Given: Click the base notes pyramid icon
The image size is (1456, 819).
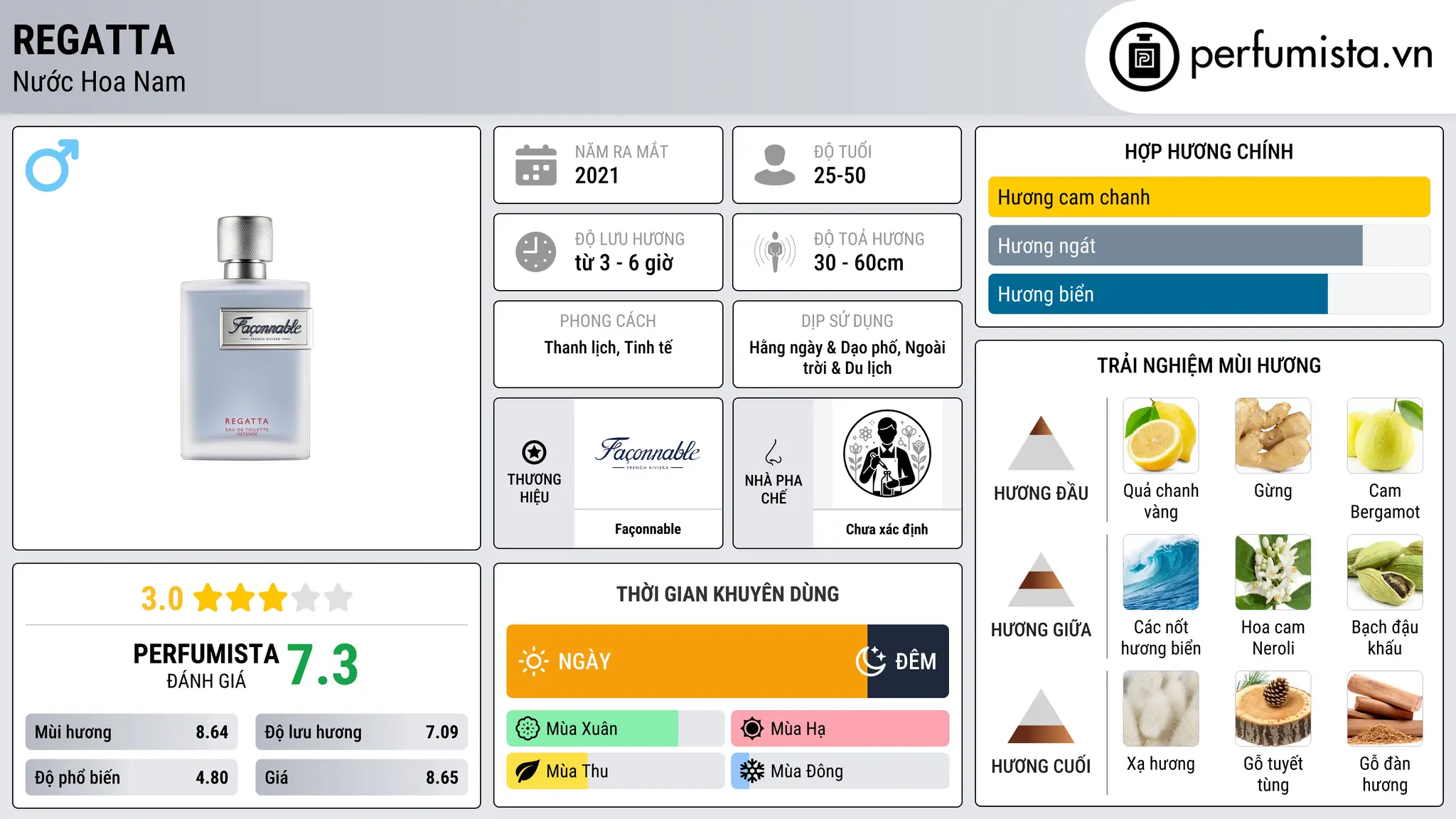Looking at the screenshot, I should (1041, 716).
